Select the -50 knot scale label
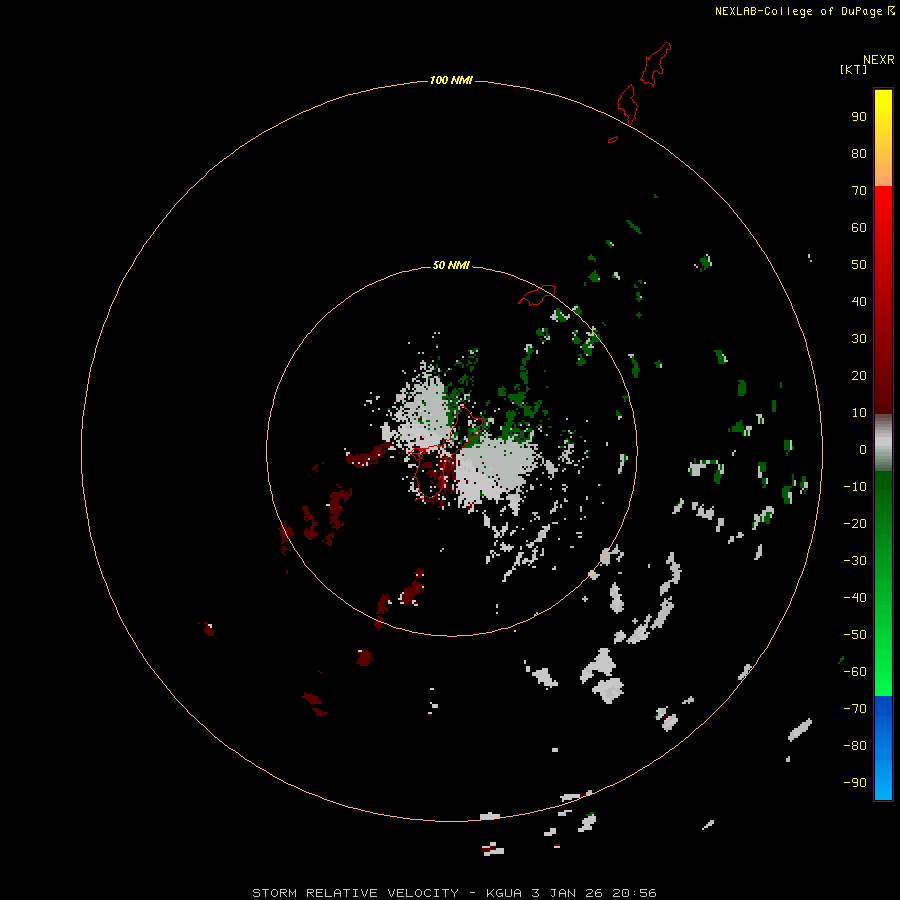900x900 pixels. tap(855, 635)
